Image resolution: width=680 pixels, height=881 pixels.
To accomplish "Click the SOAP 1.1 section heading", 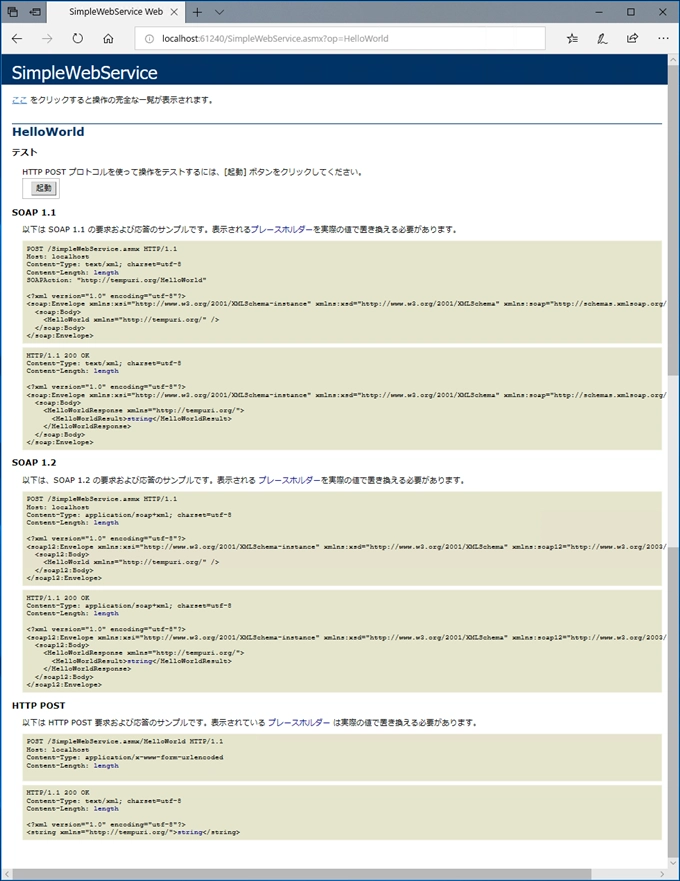I will (x=34, y=212).
